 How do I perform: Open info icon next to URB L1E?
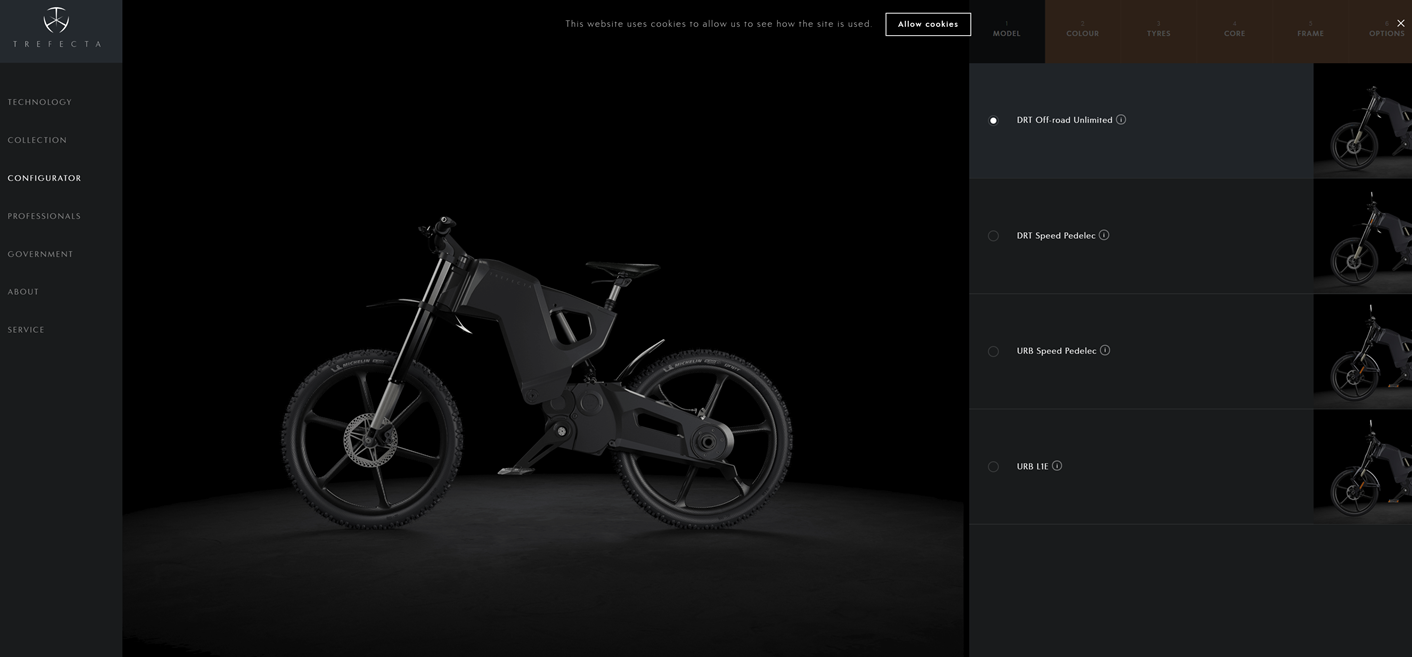(x=1057, y=466)
